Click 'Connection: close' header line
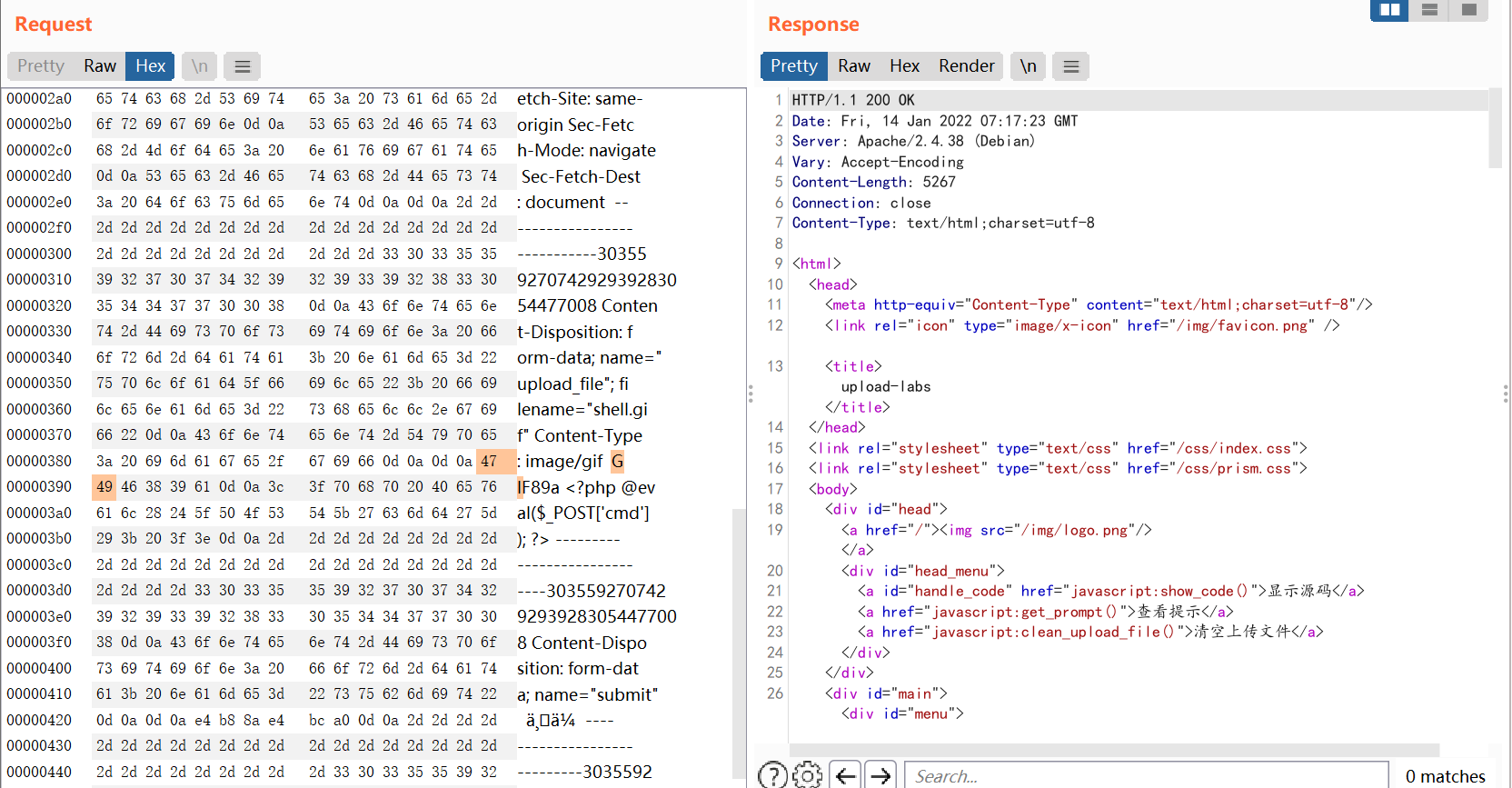Screen dimensions: 1512x788 (861, 203)
